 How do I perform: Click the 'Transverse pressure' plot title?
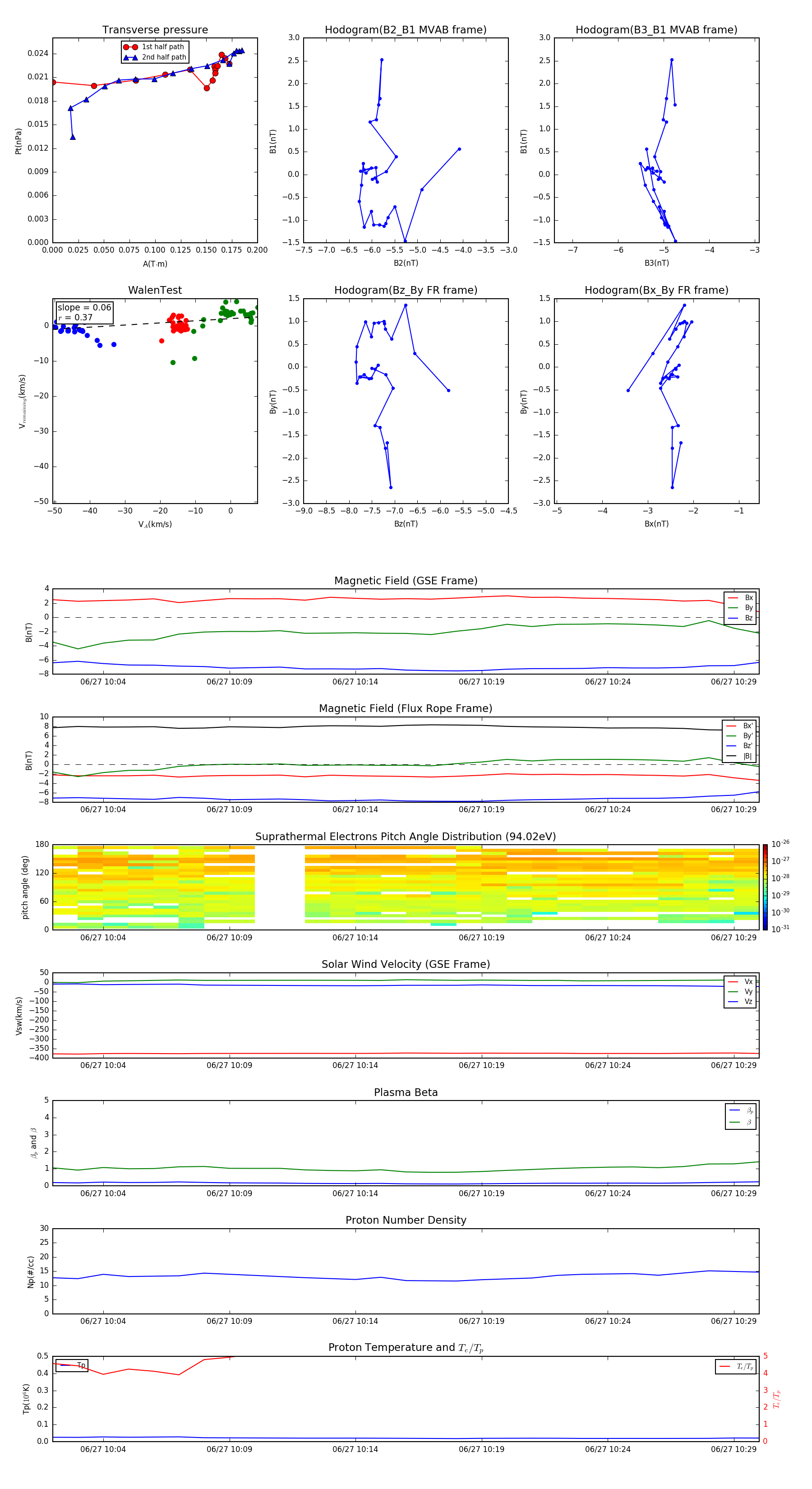(x=155, y=30)
